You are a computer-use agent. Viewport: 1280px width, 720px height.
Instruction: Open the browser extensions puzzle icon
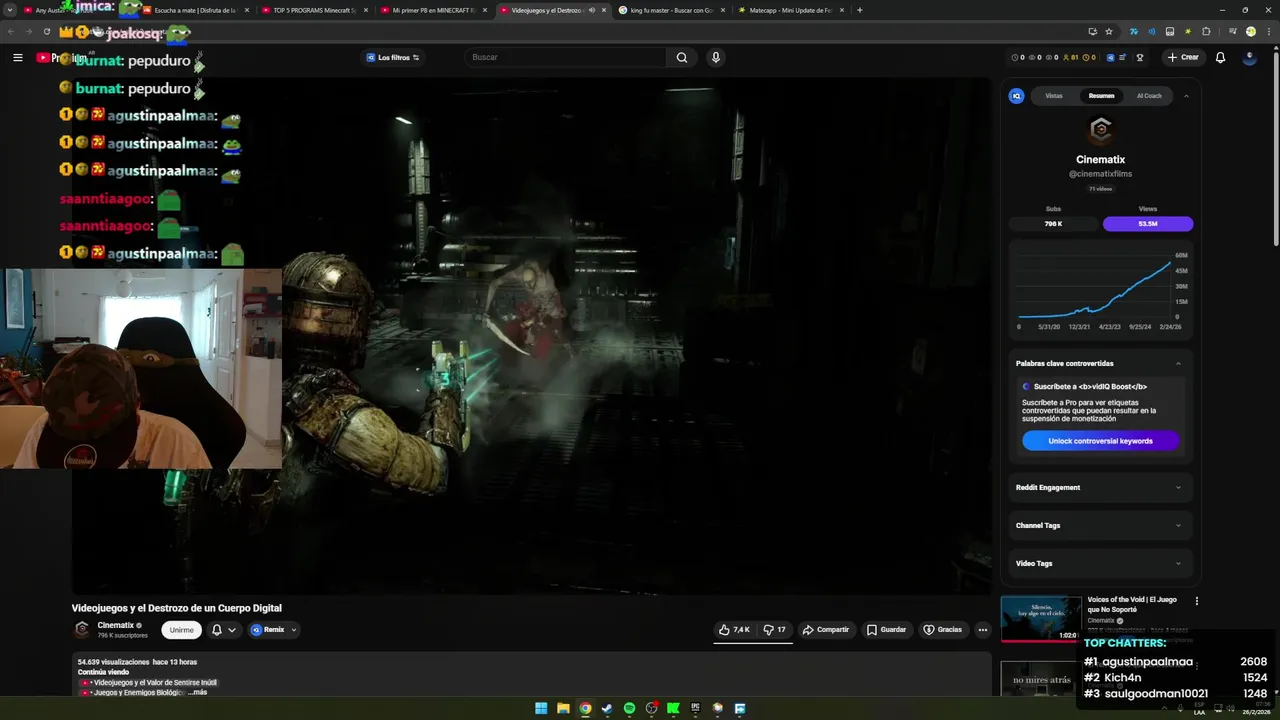point(1206,32)
